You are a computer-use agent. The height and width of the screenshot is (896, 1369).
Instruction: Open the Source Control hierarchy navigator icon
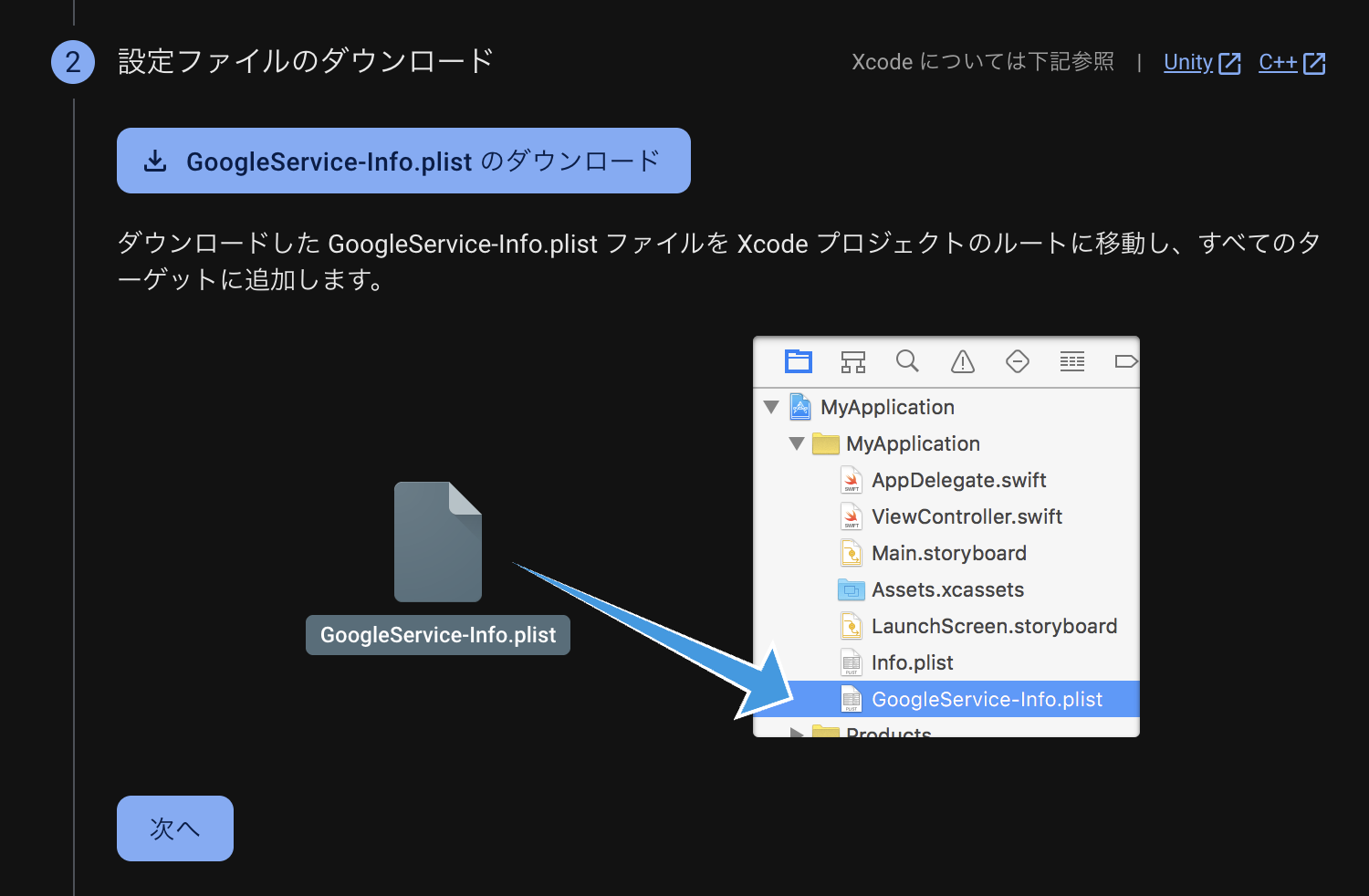pos(853,361)
